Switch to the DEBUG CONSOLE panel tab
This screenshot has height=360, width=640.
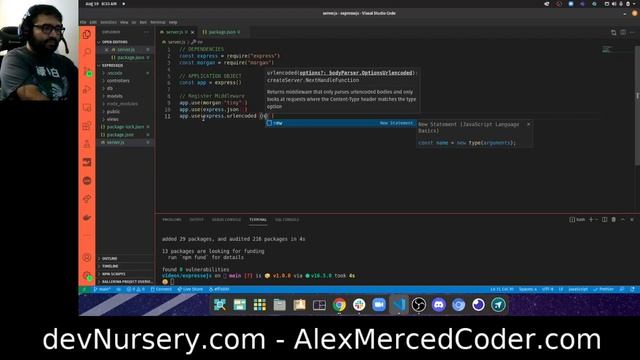[x=226, y=220]
